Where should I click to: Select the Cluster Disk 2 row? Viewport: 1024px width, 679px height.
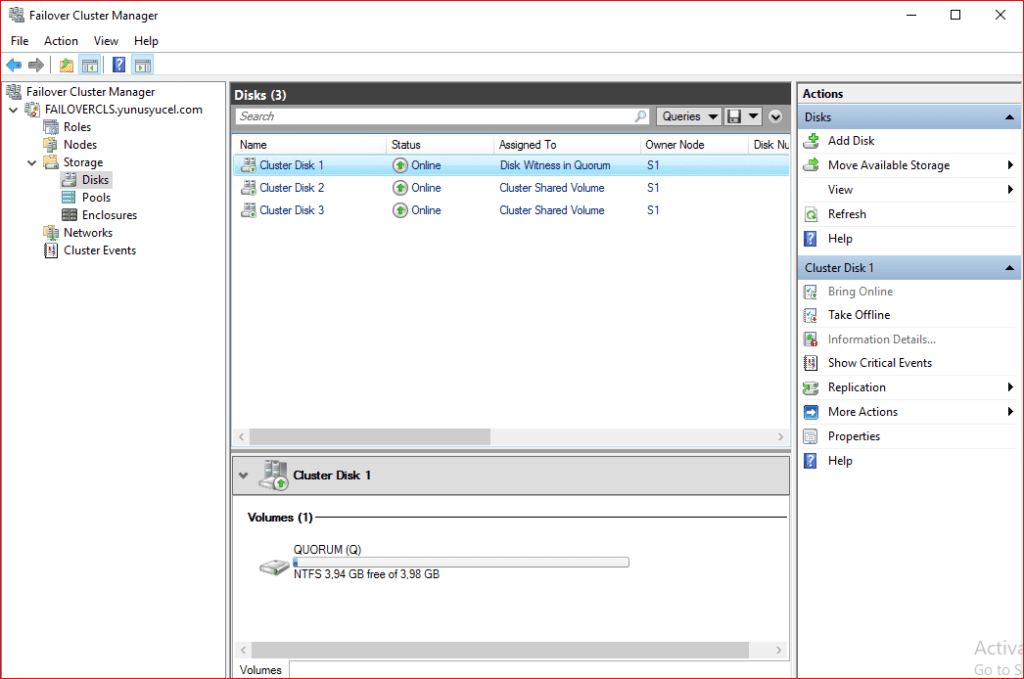click(x=511, y=188)
